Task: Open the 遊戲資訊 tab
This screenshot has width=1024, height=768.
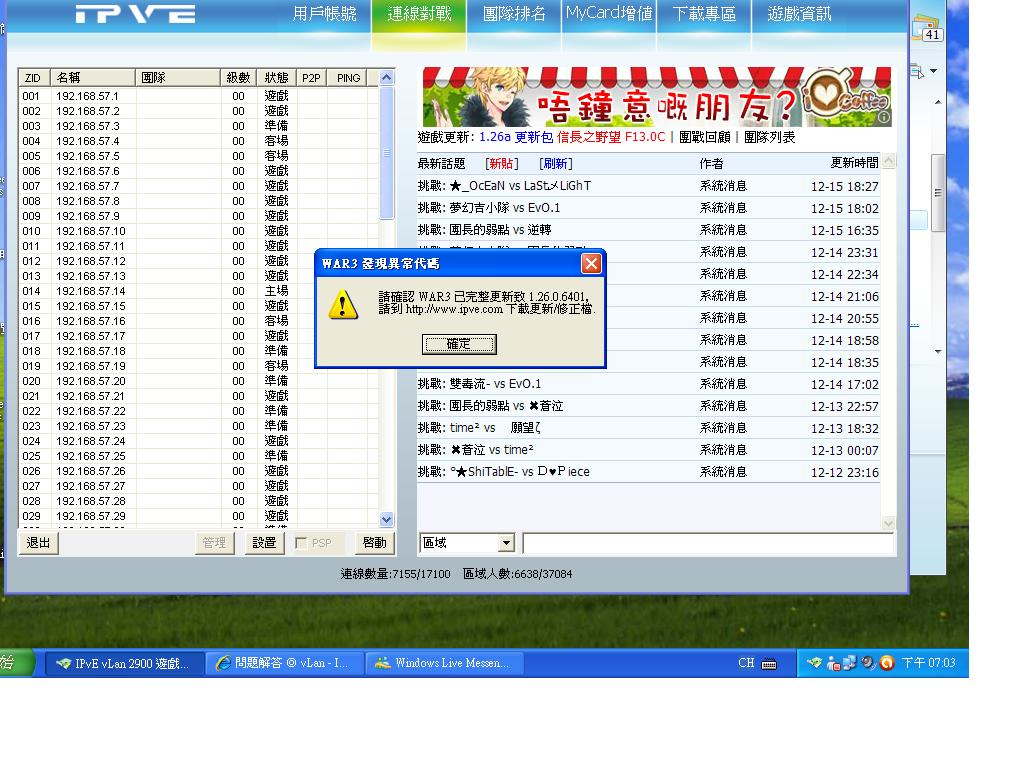Action: [x=799, y=14]
